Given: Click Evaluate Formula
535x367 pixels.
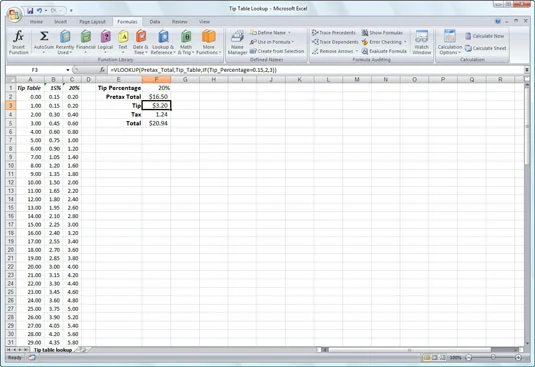Looking at the screenshot, I should 384,51.
